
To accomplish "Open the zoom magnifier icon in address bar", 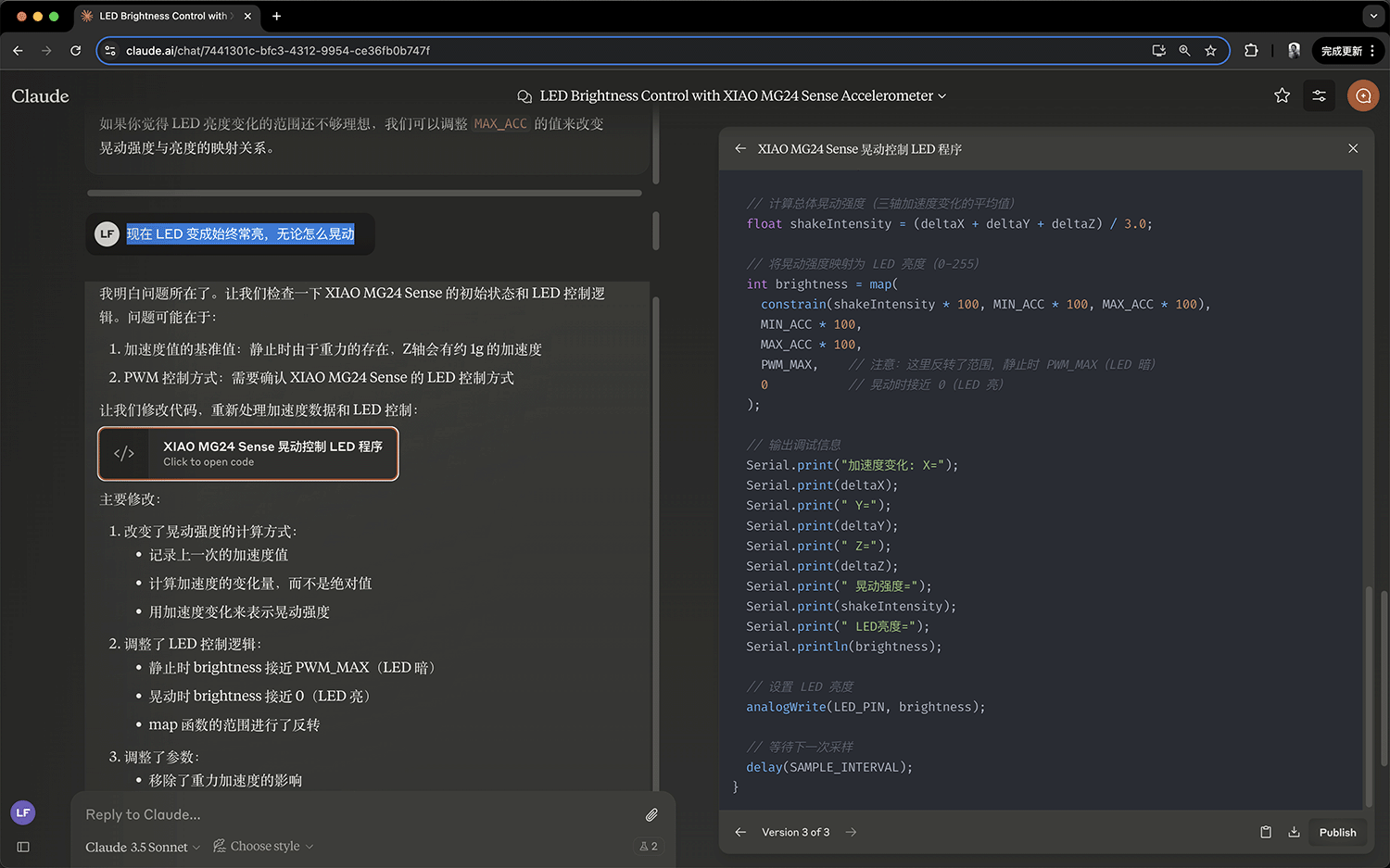I will (1184, 51).
